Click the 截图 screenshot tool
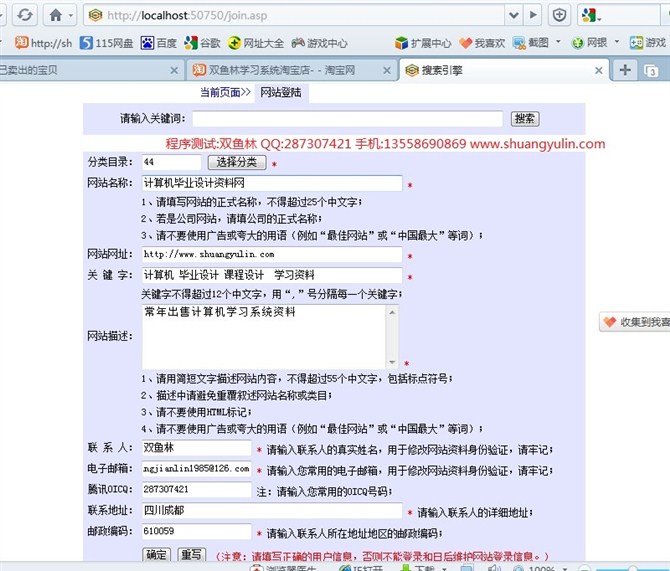The height and width of the screenshot is (571, 670). 531,43
